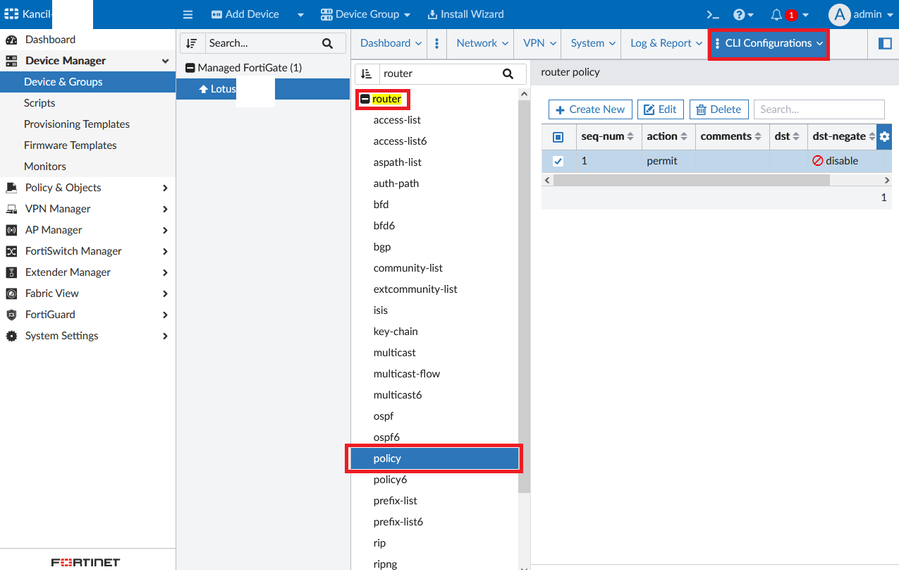Click the magnifier in router filter box
The width and height of the screenshot is (899, 570).
(508, 73)
